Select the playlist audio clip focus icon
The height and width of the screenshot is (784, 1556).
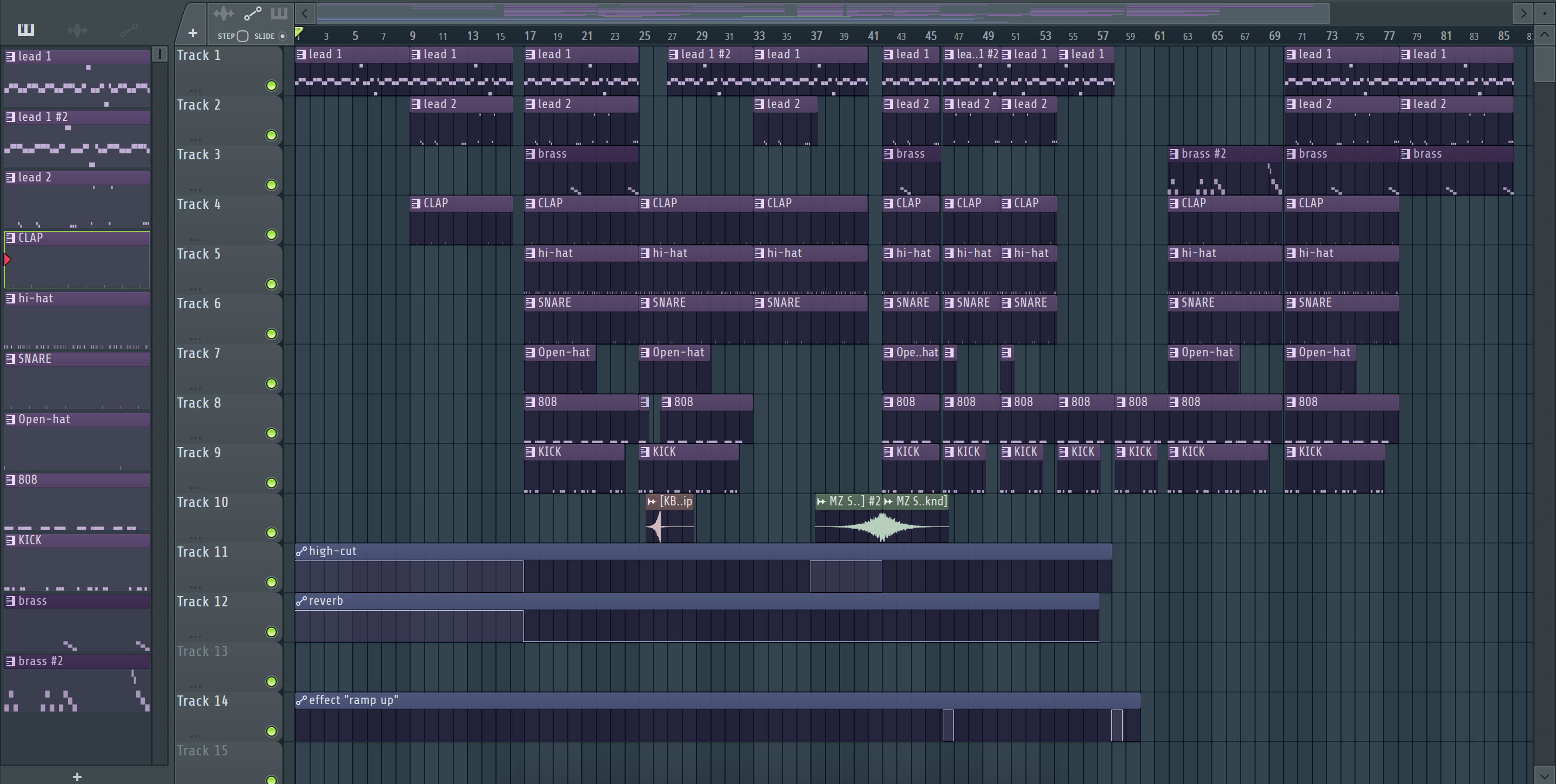point(223,13)
